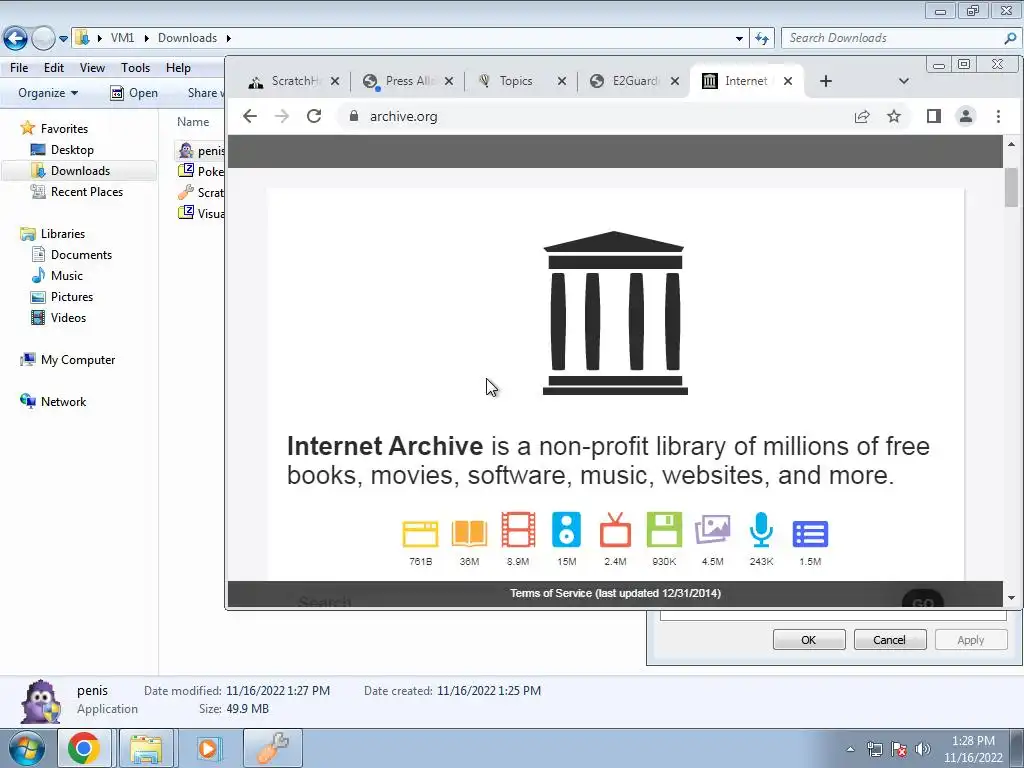Open the lists icon labeled 1.5M
Viewport: 1024px width, 768px height.
click(x=810, y=534)
